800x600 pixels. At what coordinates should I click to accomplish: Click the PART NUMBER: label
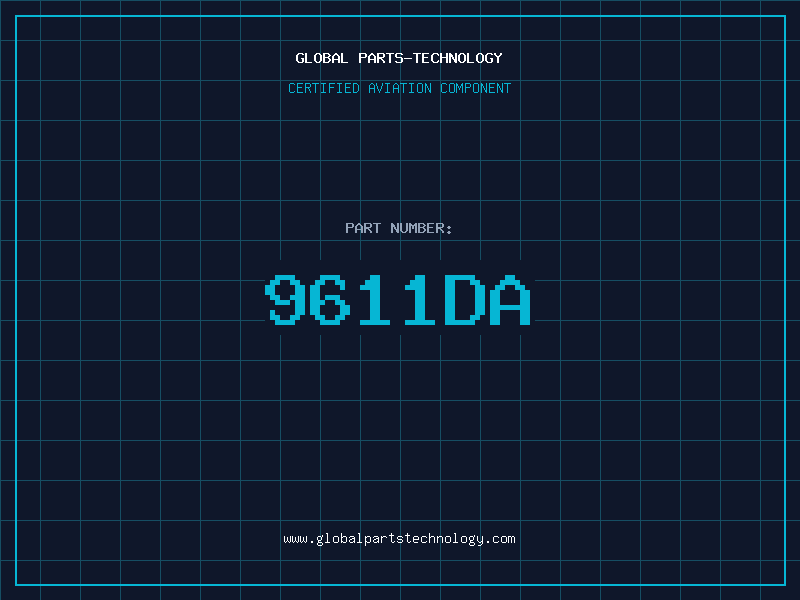399,228
